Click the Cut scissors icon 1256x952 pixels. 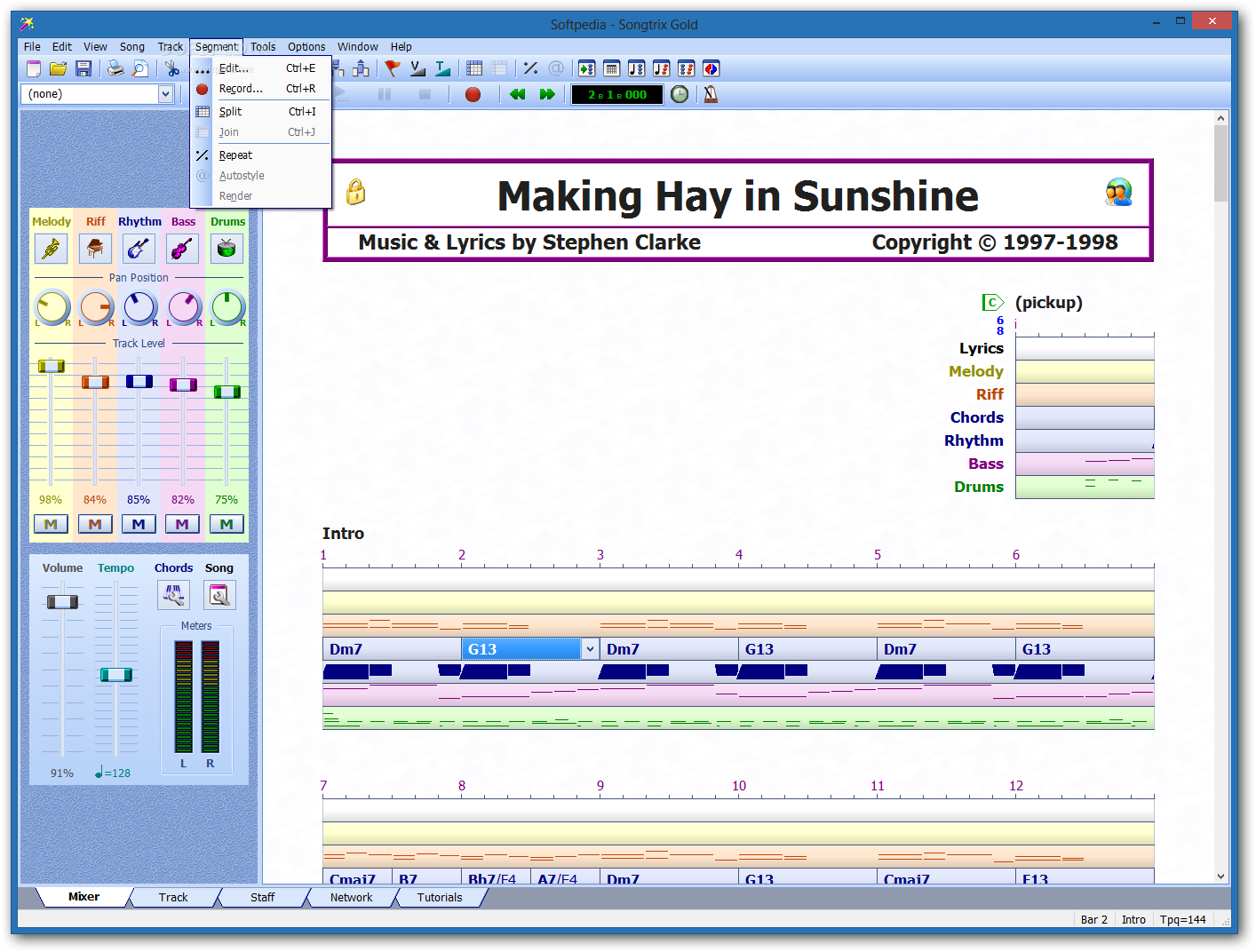pyautogui.click(x=172, y=68)
